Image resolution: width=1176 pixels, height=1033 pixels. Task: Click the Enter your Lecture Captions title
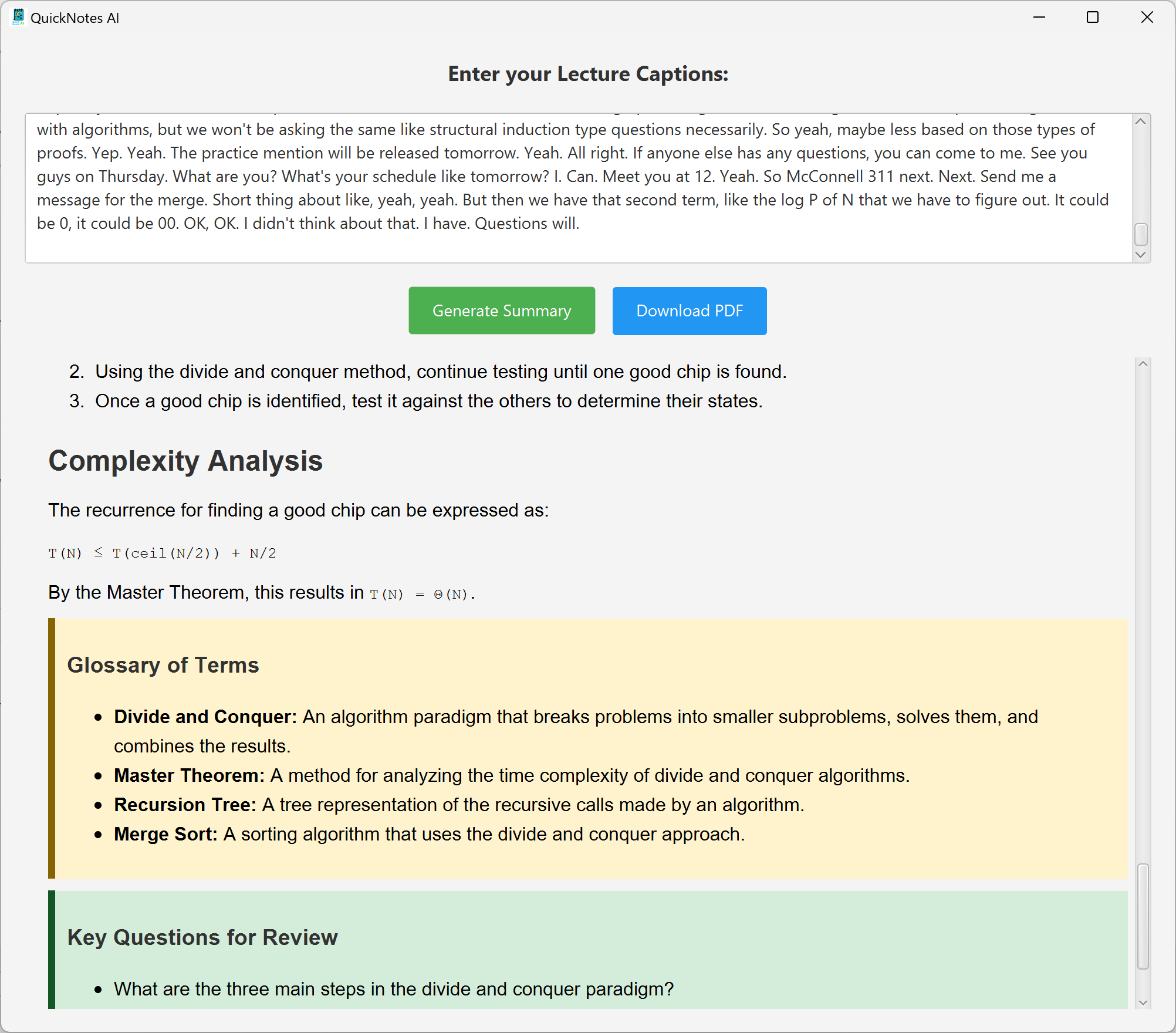[x=587, y=74]
